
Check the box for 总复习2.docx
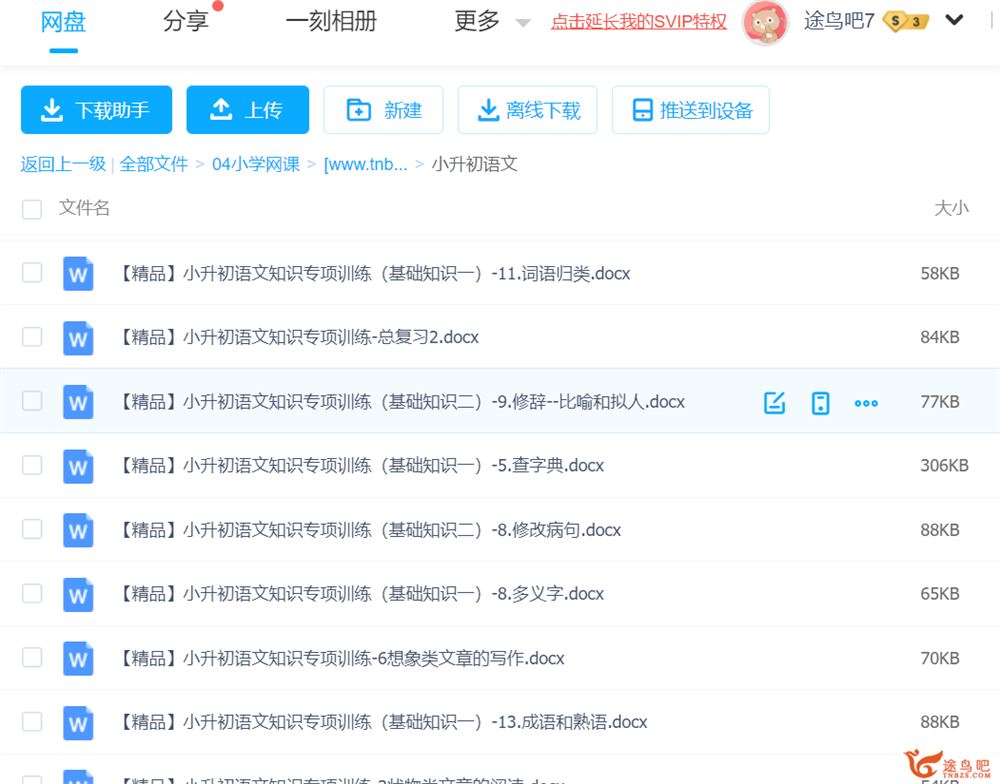[32, 337]
